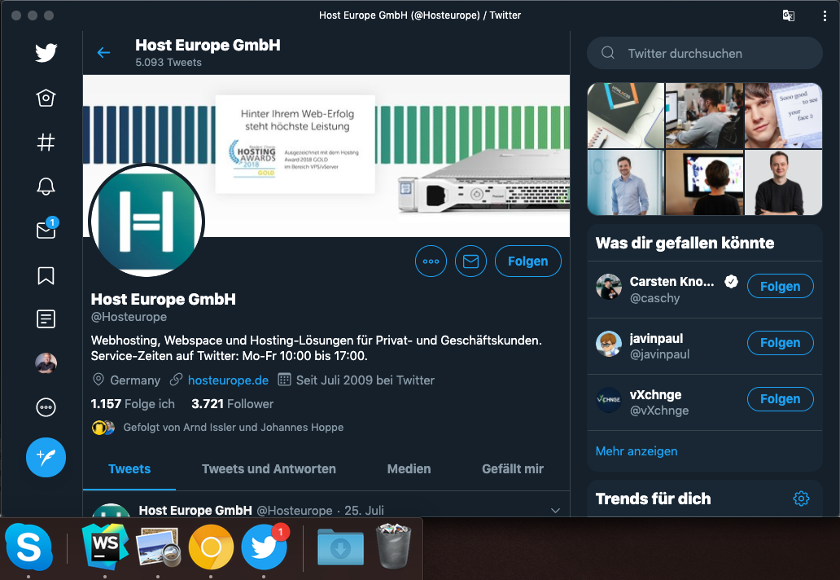Go back with the left arrow
The image size is (840, 580).
104,52
